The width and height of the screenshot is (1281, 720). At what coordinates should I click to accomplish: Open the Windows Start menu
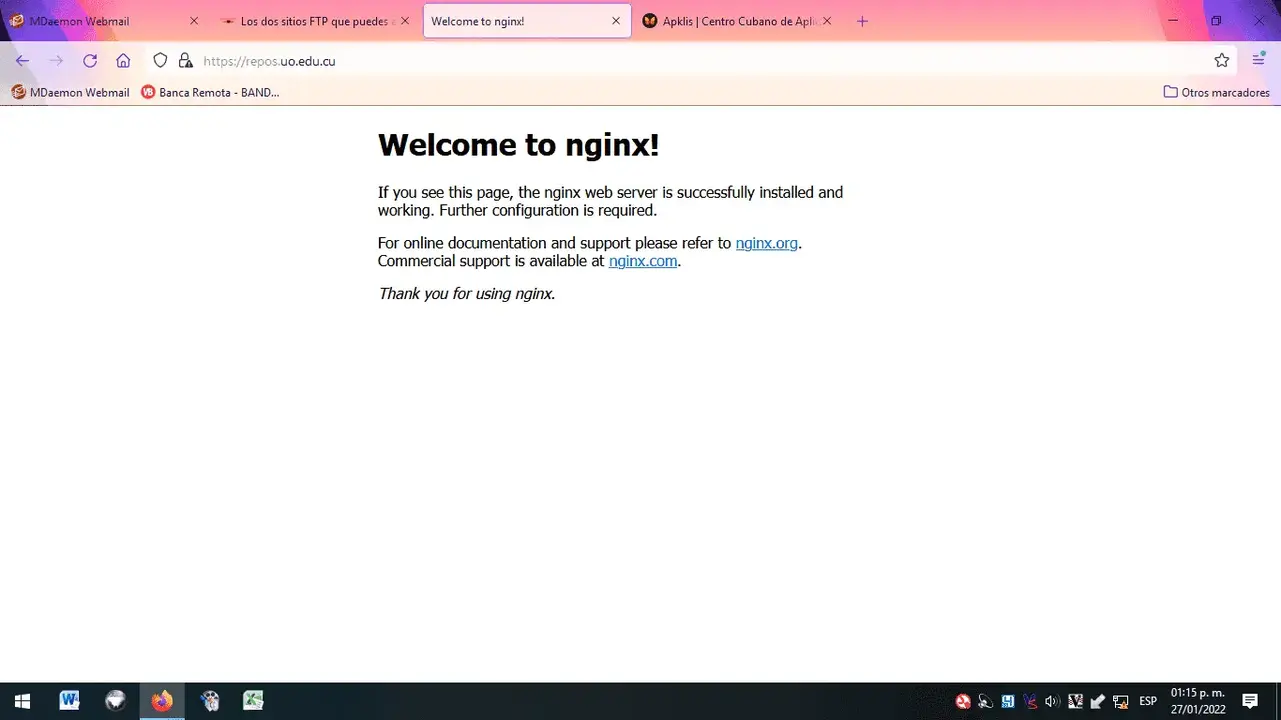click(22, 701)
